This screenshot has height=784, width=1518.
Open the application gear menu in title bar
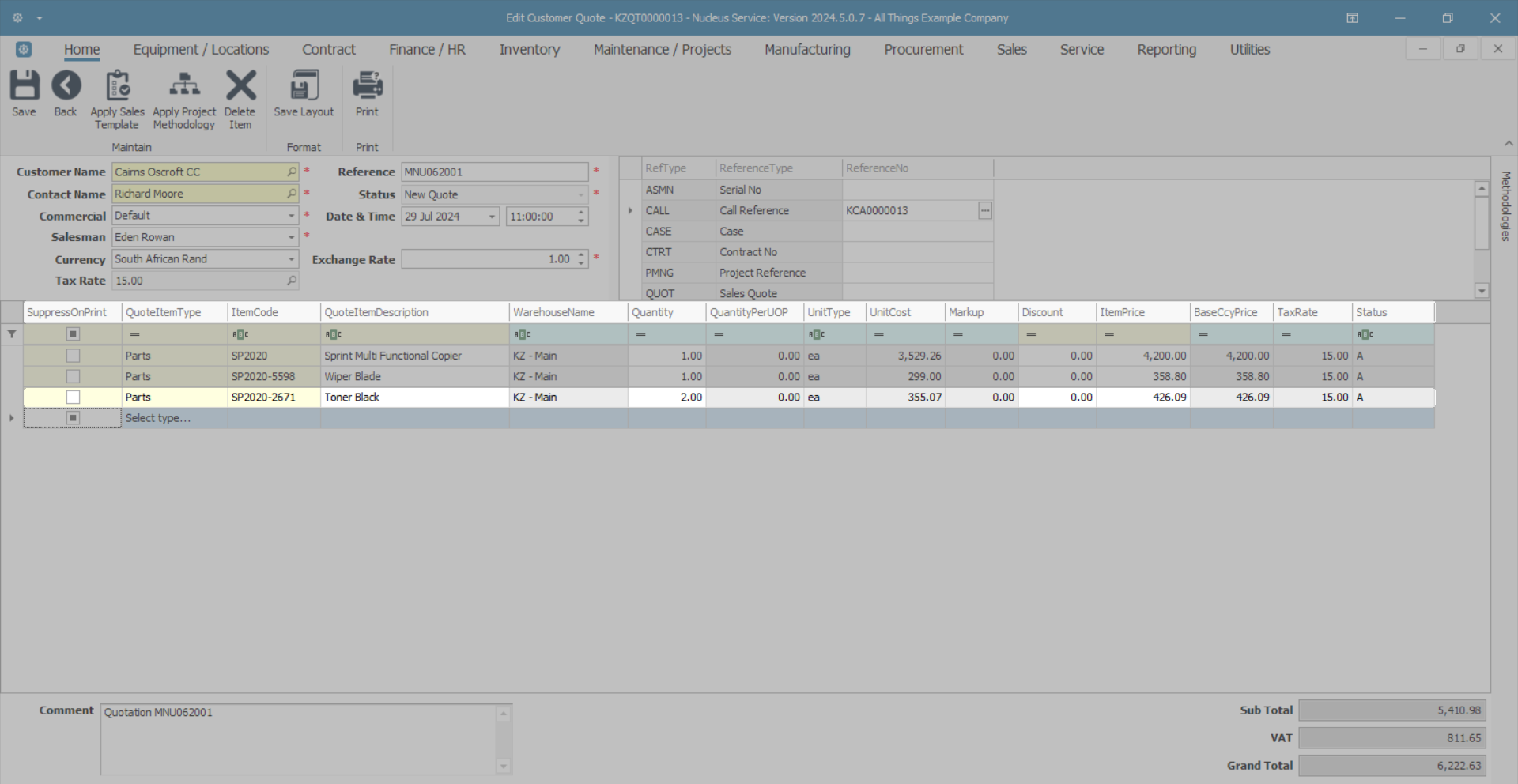17,17
